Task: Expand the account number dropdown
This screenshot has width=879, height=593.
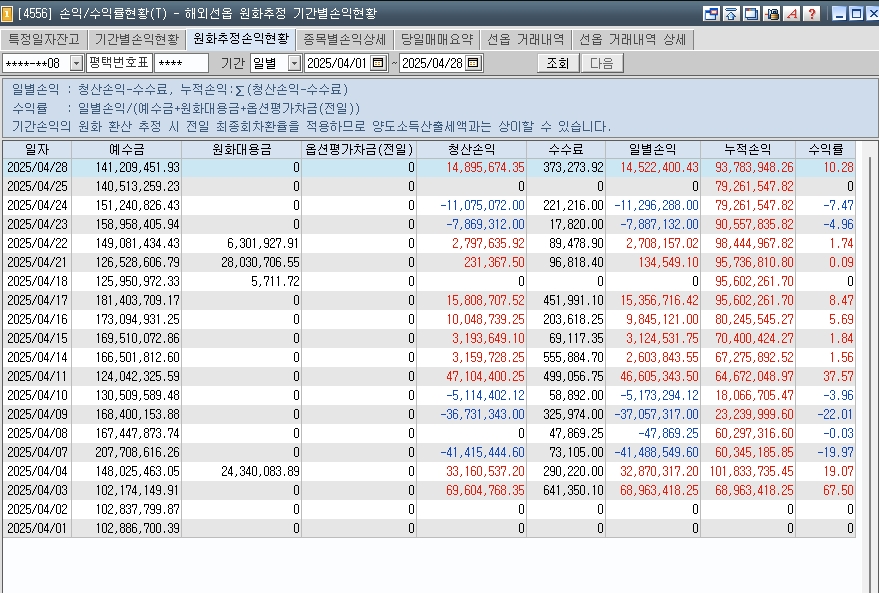Action: pyautogui.click(x=77, y=63)
